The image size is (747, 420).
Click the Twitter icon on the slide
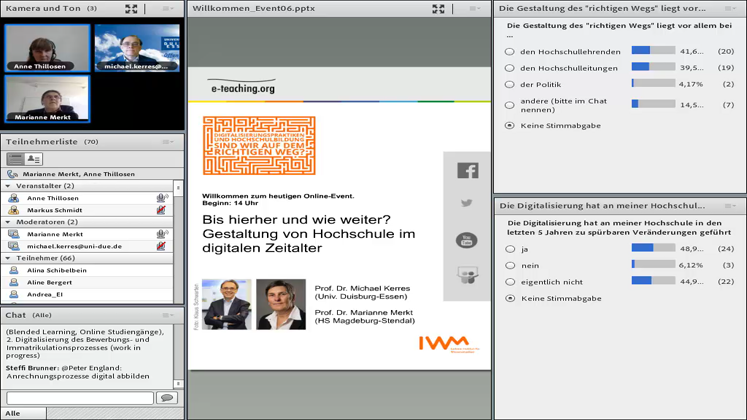pyautogui.click(x=467, y=204)
